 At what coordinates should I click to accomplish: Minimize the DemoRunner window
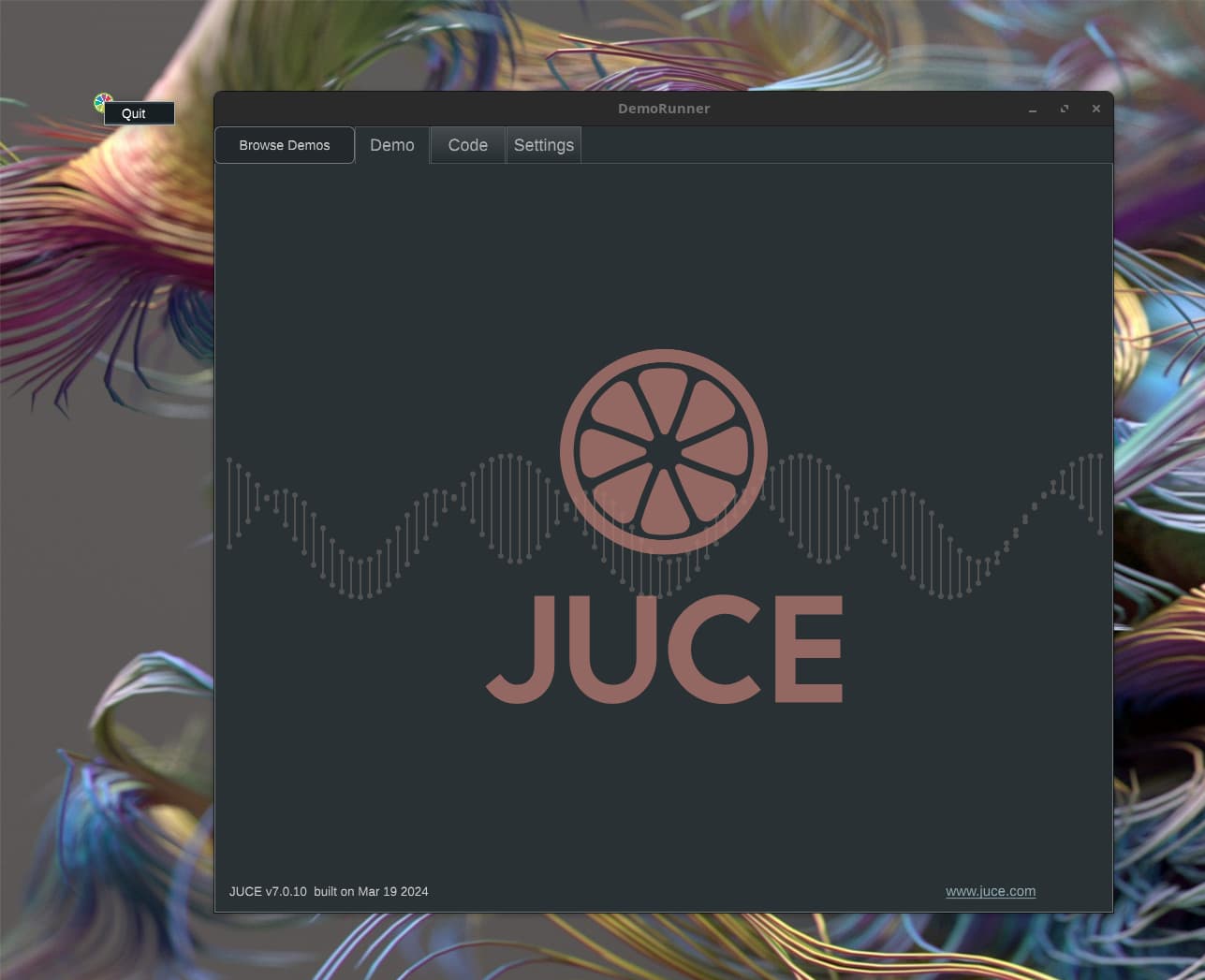click(1033, 110)
